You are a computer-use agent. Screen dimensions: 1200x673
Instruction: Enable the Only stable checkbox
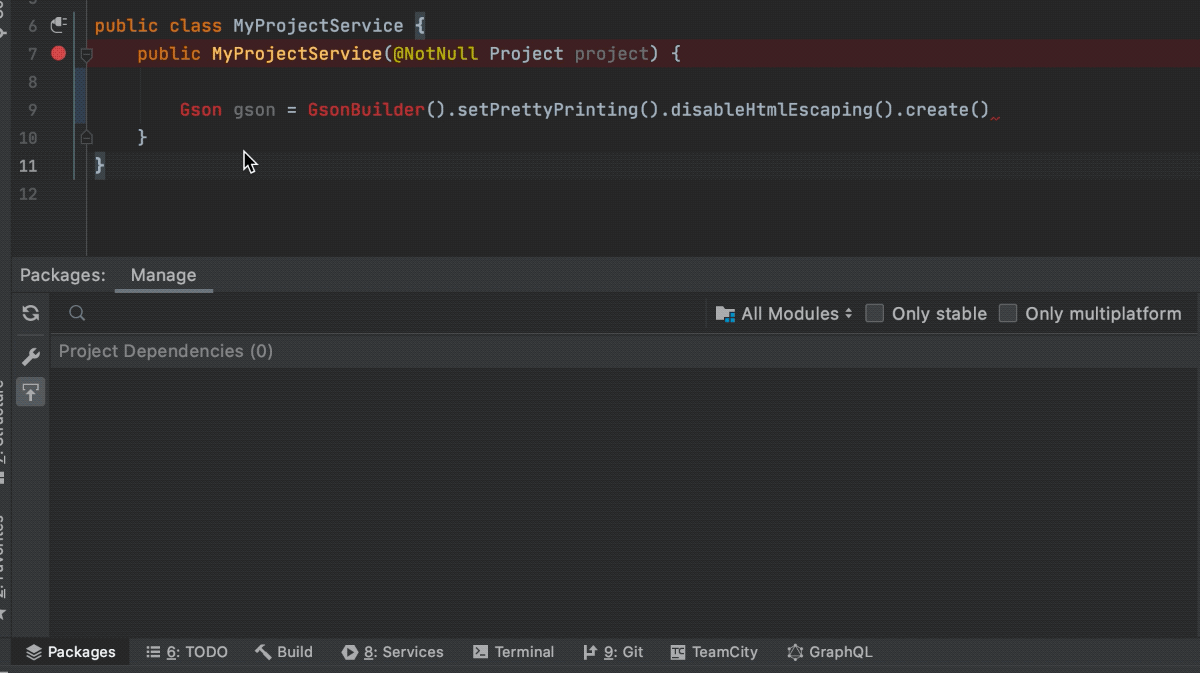click(x=874, y=313)
